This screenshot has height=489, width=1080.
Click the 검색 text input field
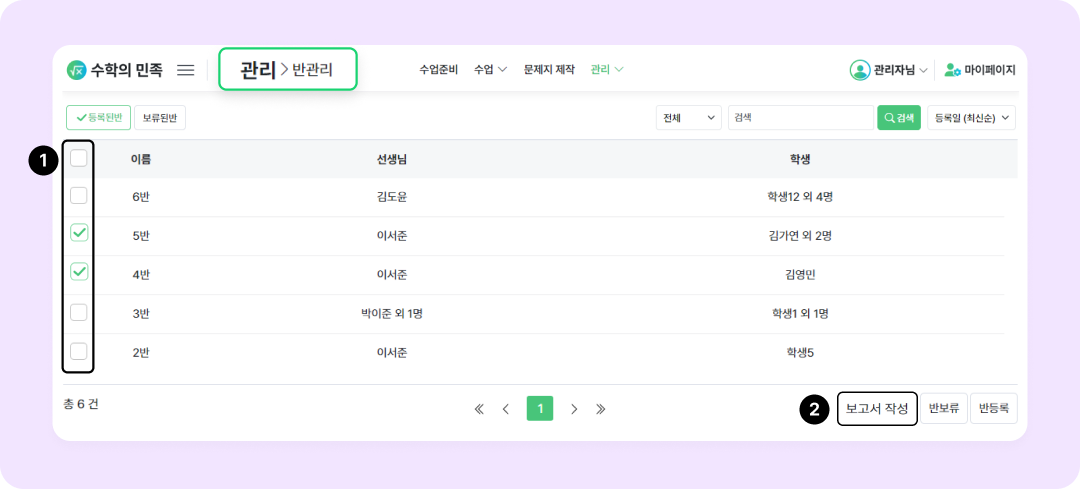(800, 118)
